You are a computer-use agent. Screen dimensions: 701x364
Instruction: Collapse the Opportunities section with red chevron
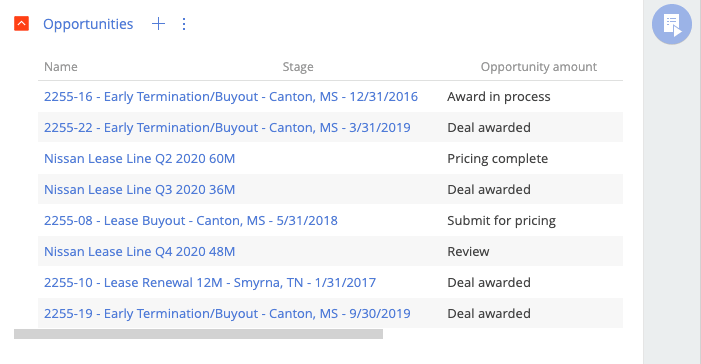click(x=21, y=24)
